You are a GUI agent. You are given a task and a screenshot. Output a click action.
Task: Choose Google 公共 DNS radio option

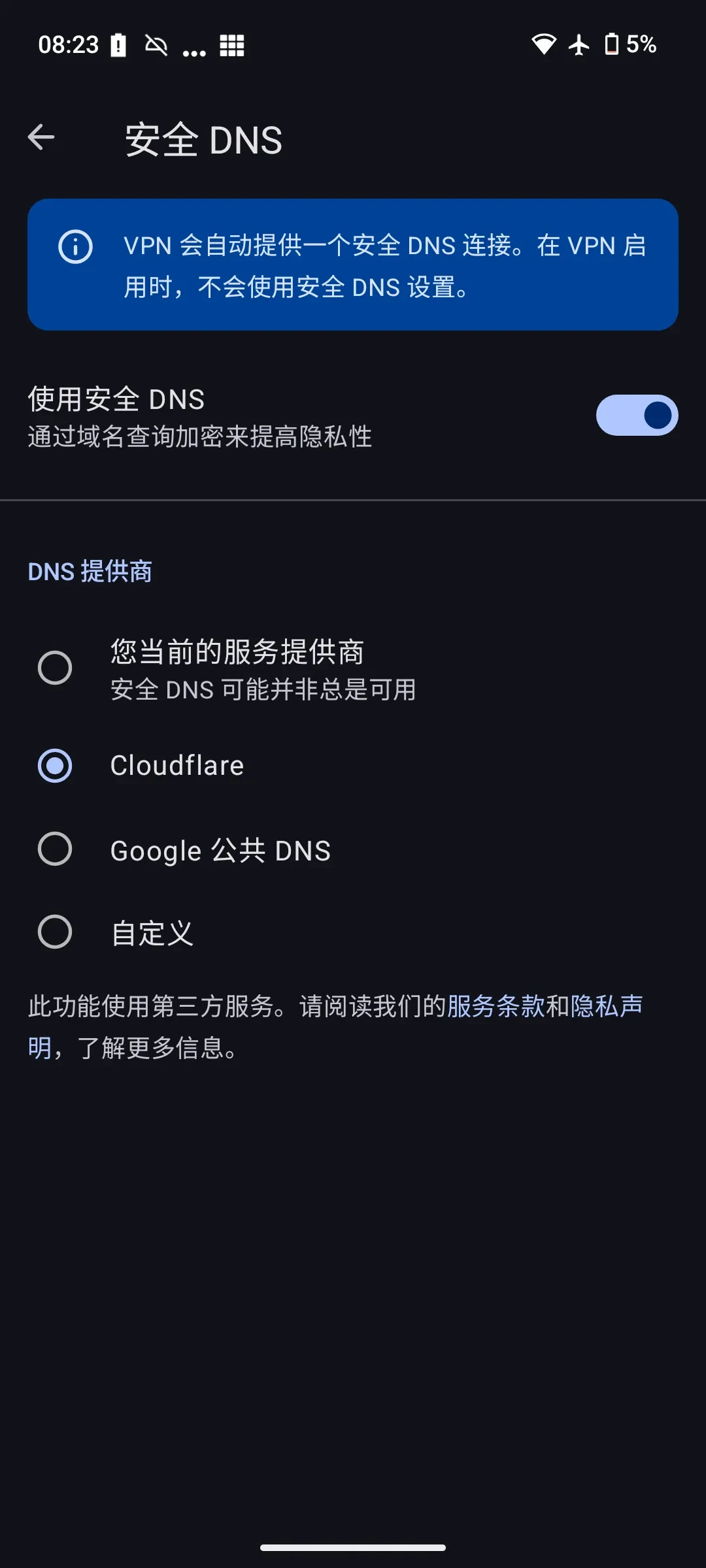[x=55, y=849]
